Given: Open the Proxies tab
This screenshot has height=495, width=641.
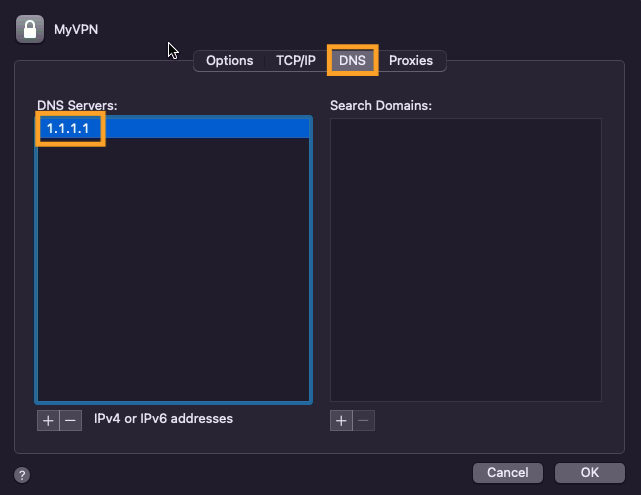Looking at the screenshot, I should pyautogui.click(x=411, y=60).
